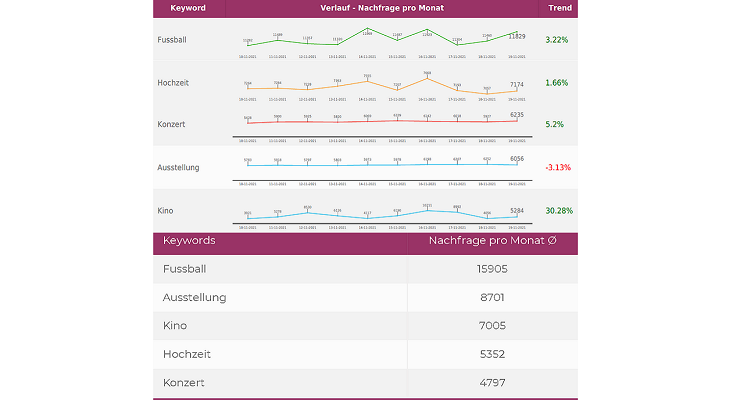
Task: Click the 1.66% trend value
Action: pos(557,83)
